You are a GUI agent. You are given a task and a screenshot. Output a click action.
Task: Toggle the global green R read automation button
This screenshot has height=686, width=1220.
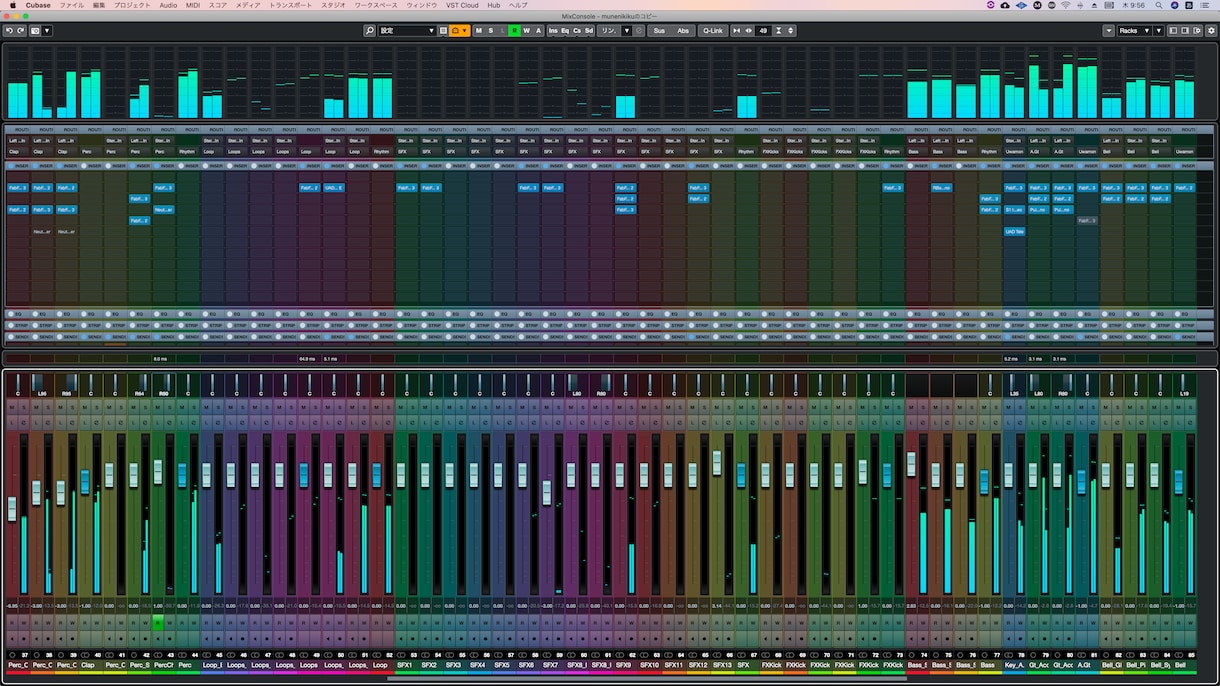pyautogui.click(x=514, y=31)
